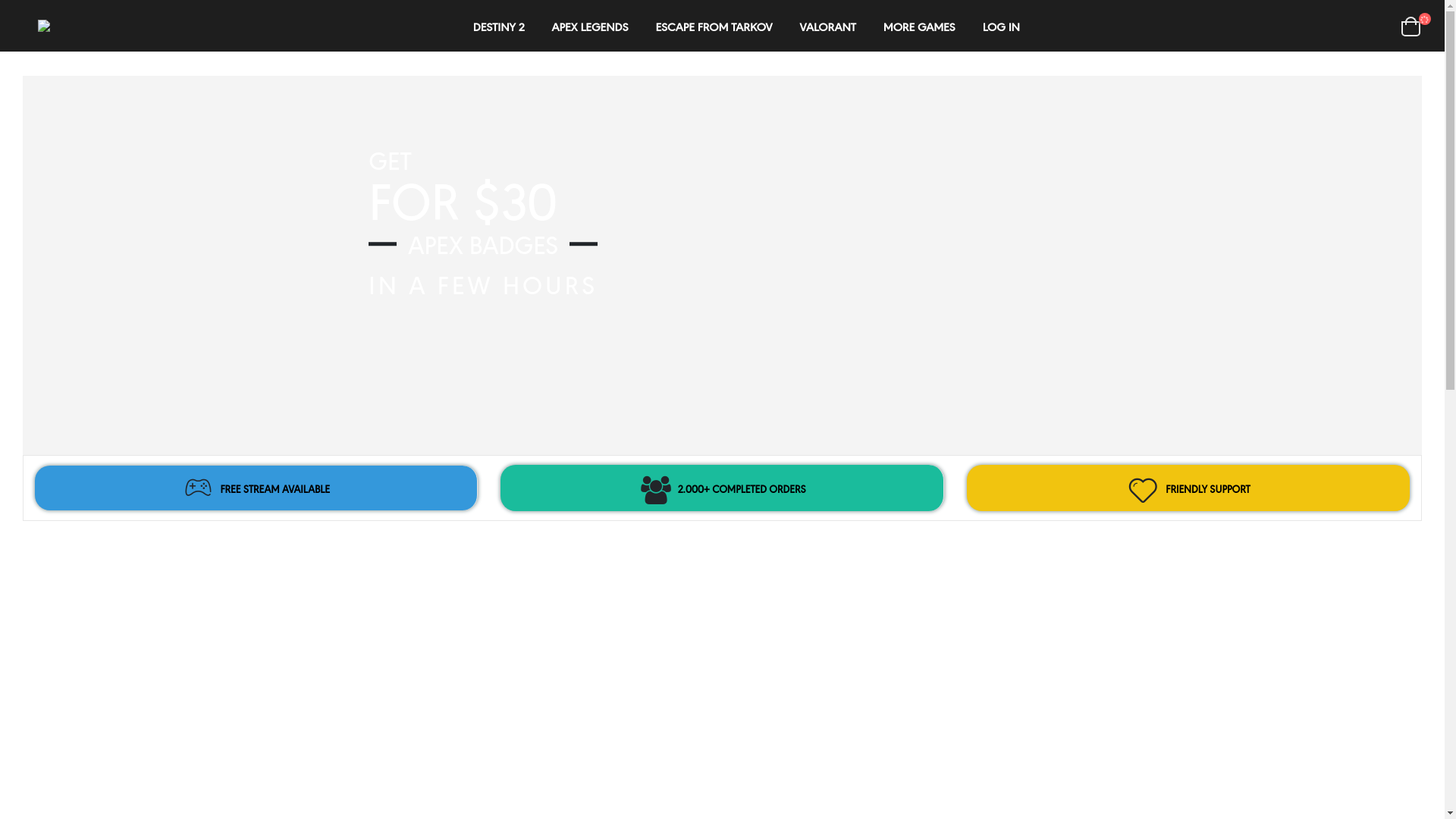
Task: Open Escape From Tarkov menu
Action: pyautogui.click(x=714, y=27)
